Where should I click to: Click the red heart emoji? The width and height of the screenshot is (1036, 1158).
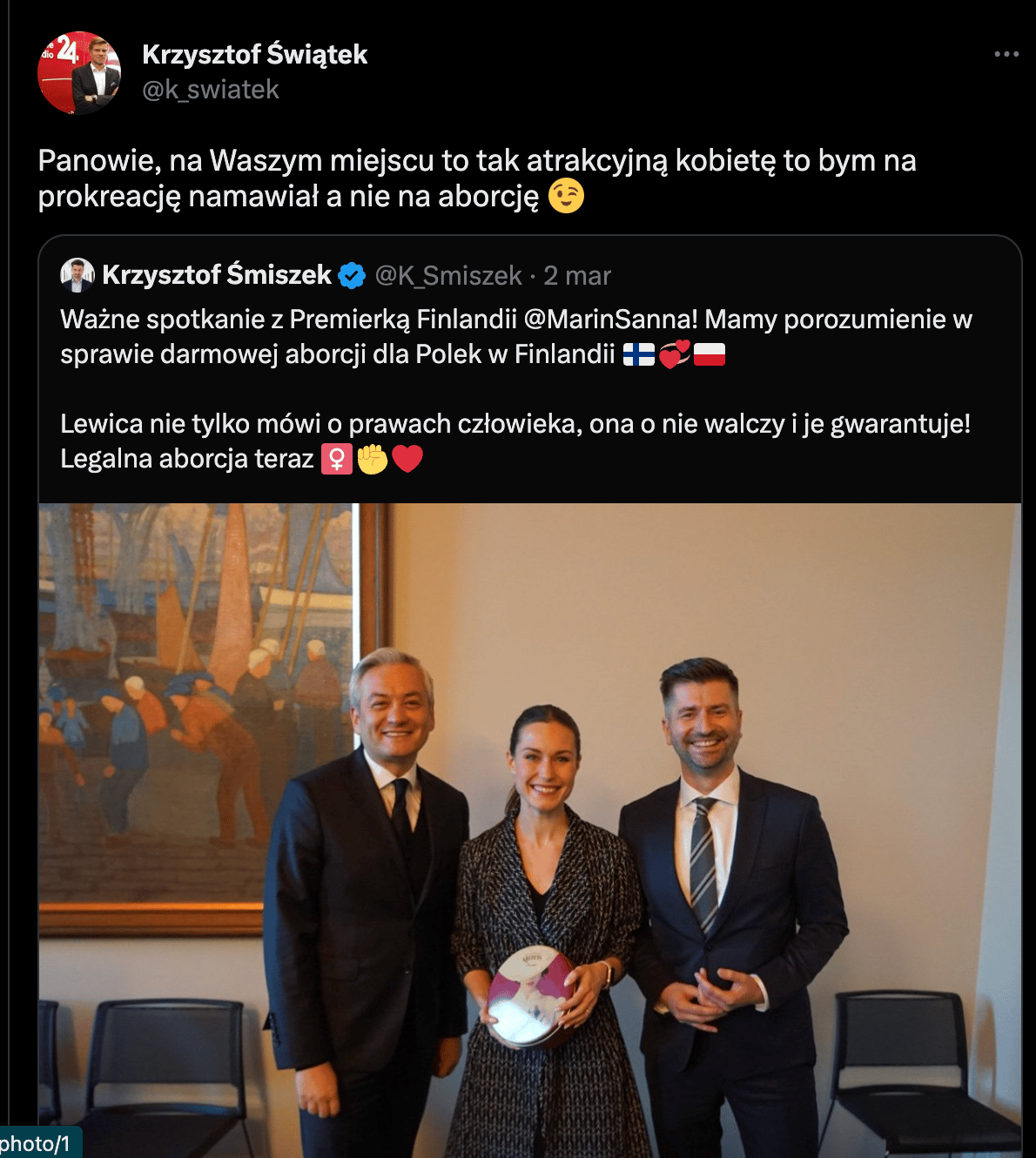click(x=407, y=459)
